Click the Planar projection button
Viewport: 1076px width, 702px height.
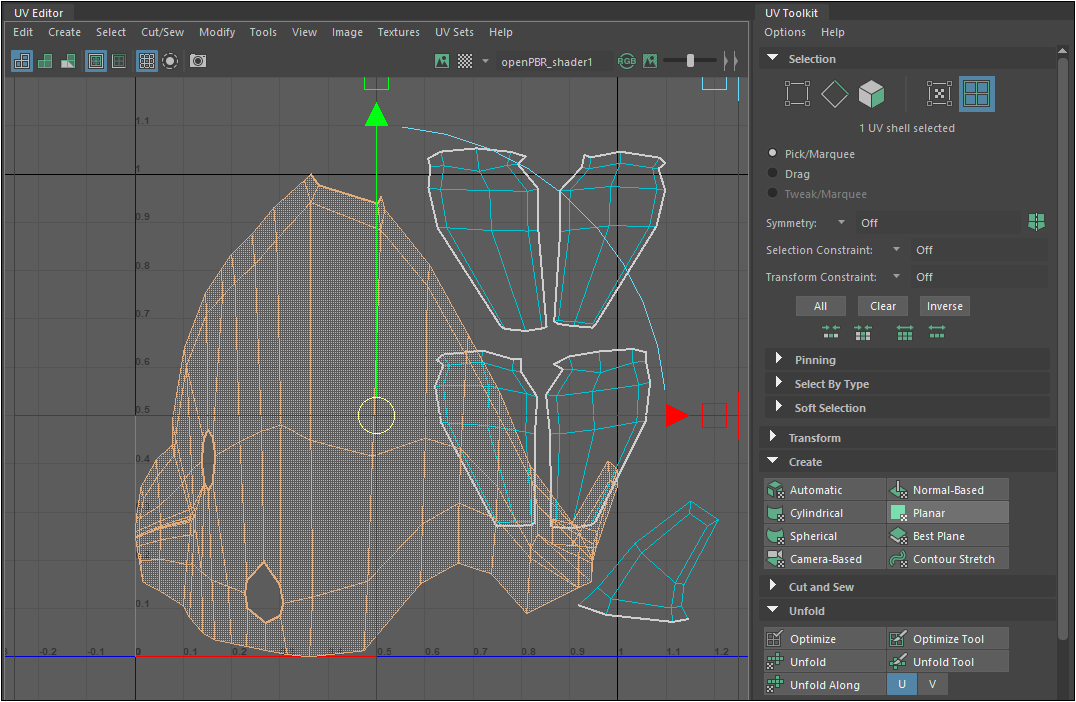click(947, 513)
